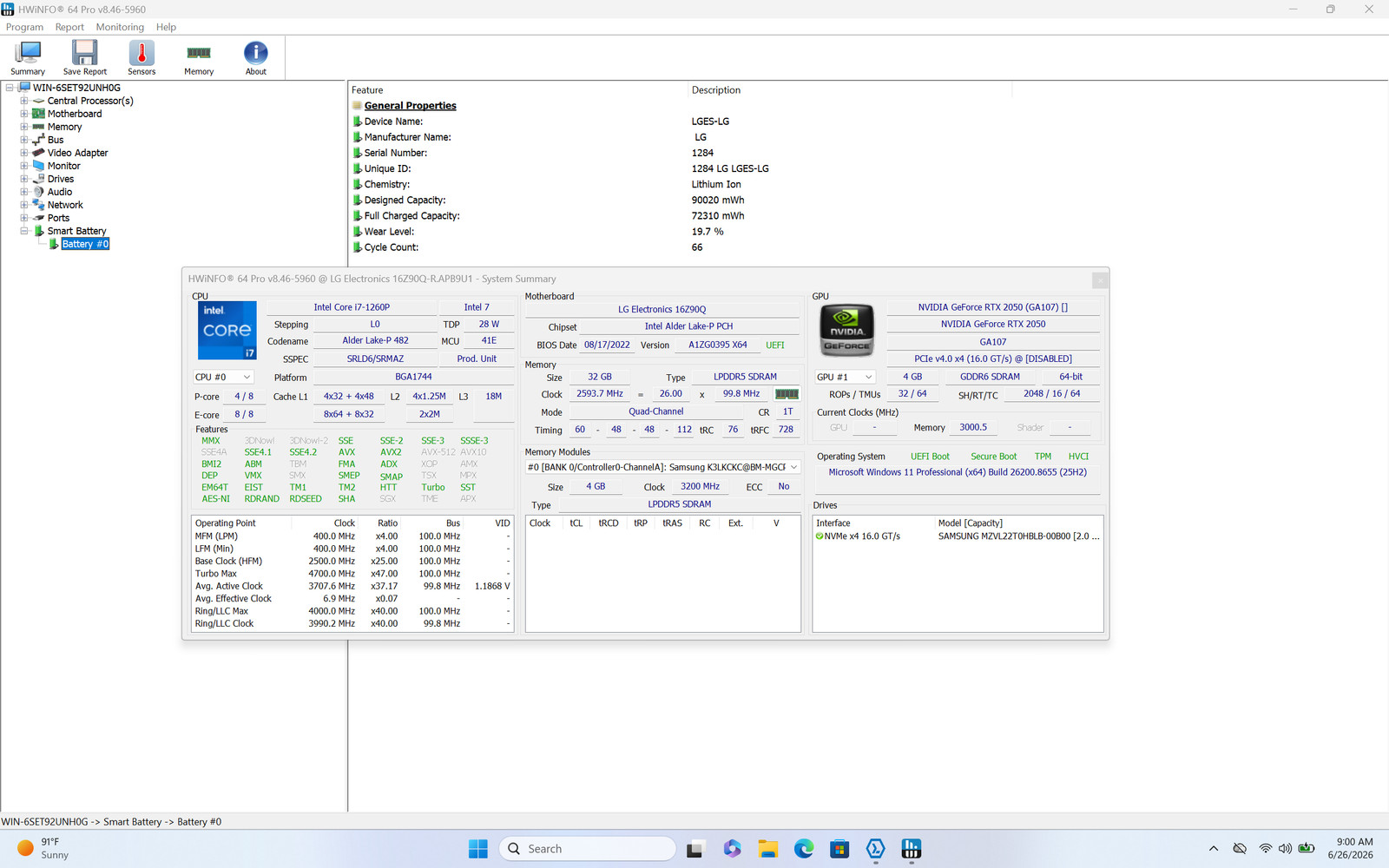This screenshot has height=868, width=1389.
Task: Select the Monitor tree item
Action: [x=63, y=166]
